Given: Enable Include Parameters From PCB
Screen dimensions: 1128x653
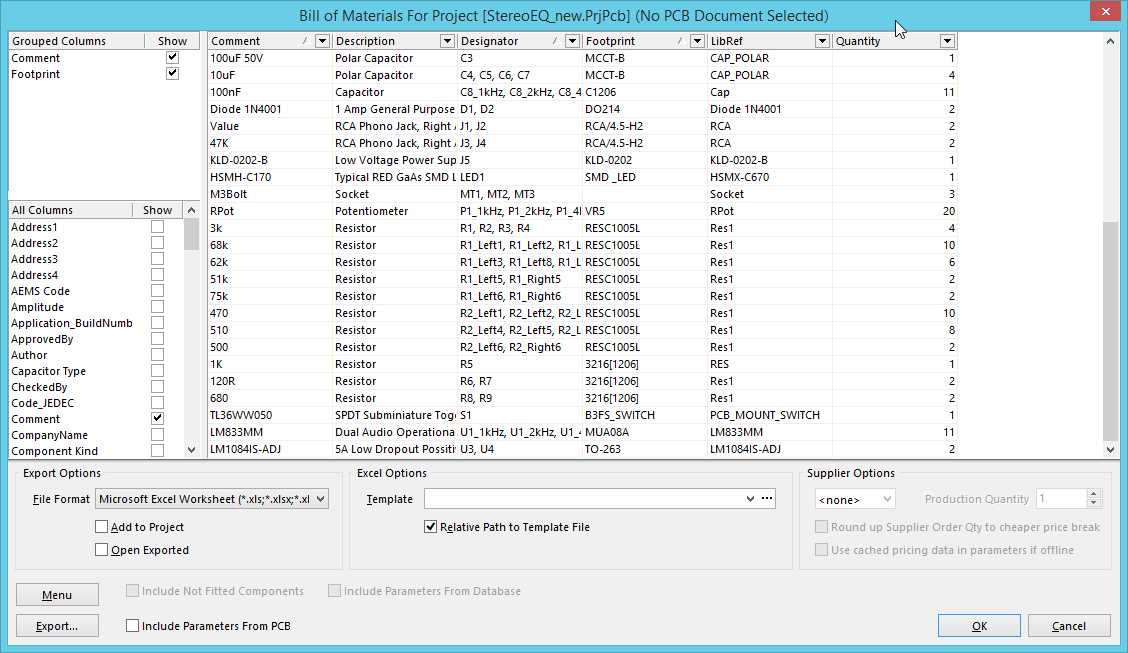Looking at the screenshot, I should (x=132, y=626).
